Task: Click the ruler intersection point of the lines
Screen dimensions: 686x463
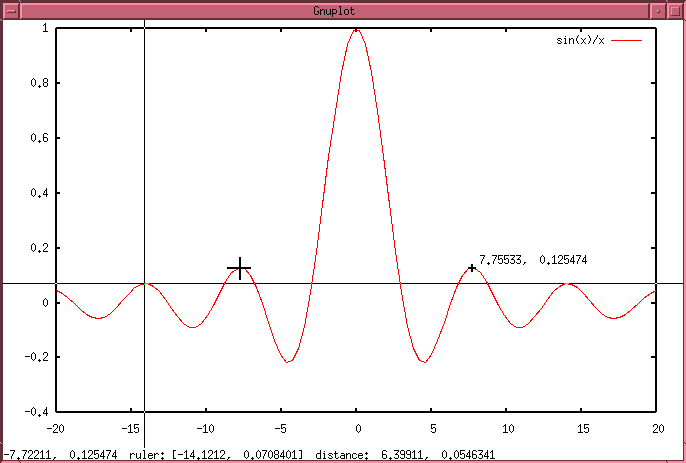Action: (x=145, y=283)
